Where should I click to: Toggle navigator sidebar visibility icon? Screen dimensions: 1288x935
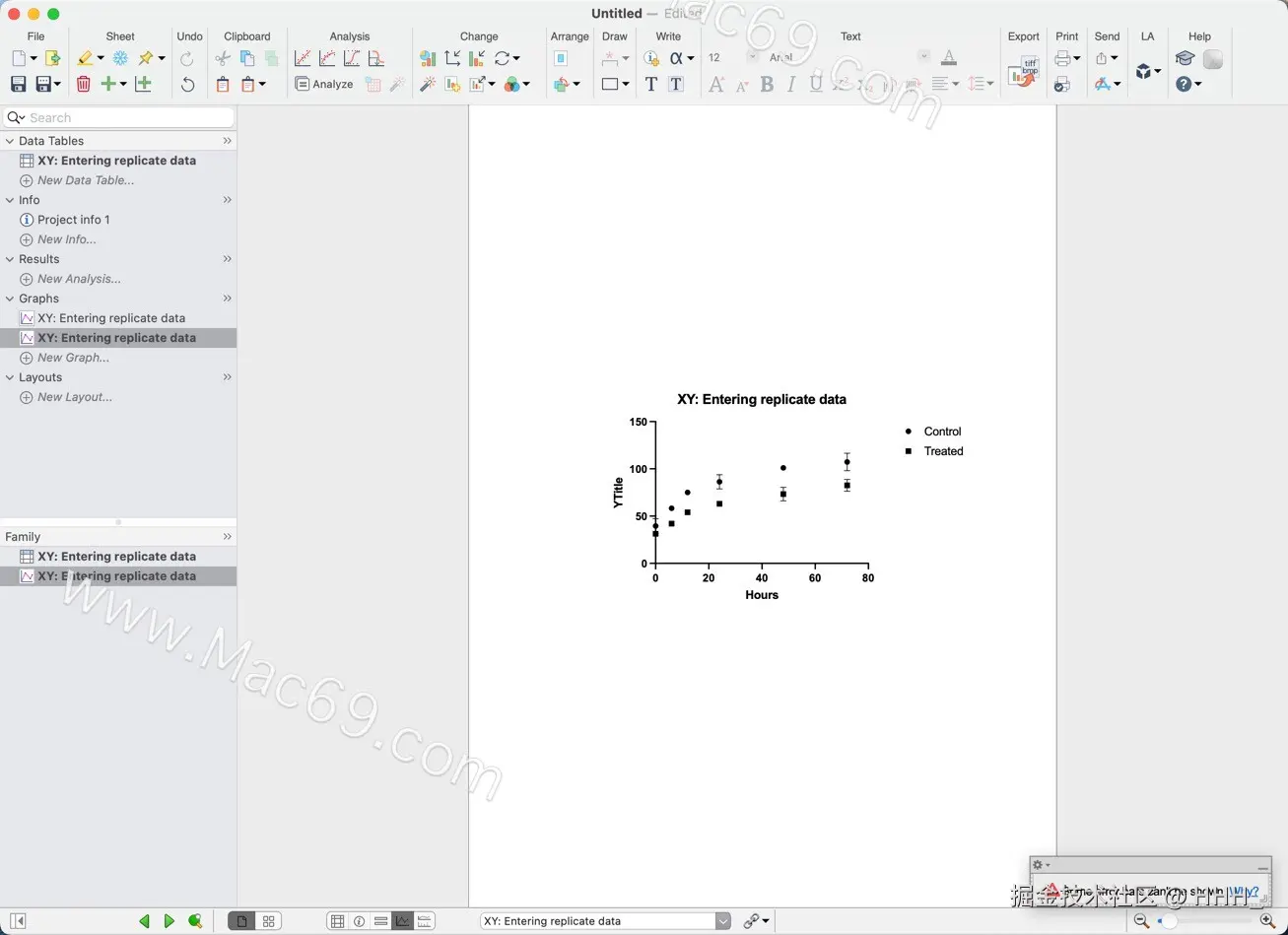tap(18, 921)
